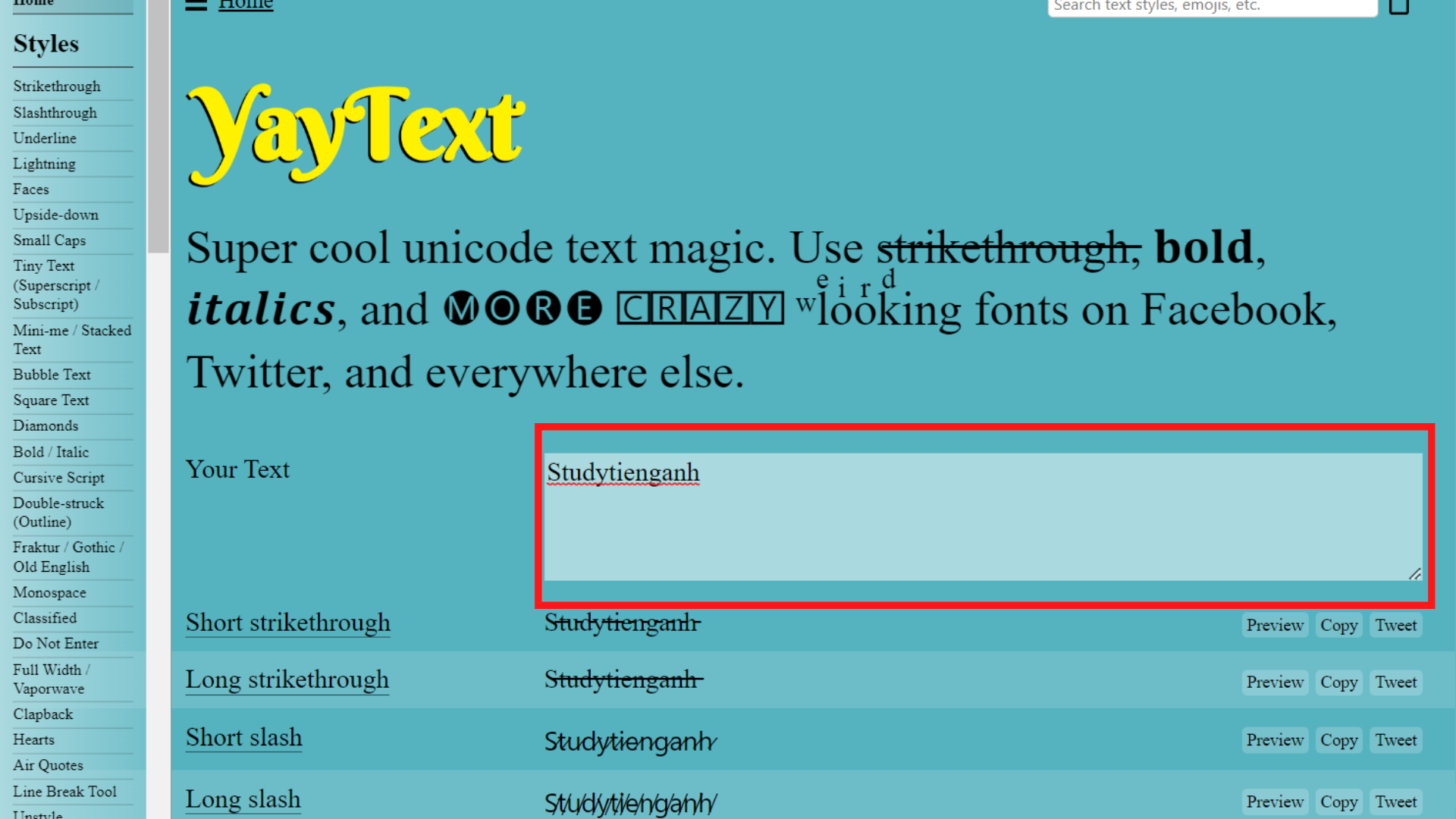Select Square Text style icon
This screenshot has width=1456, height=819.
[x=51, y=399]
